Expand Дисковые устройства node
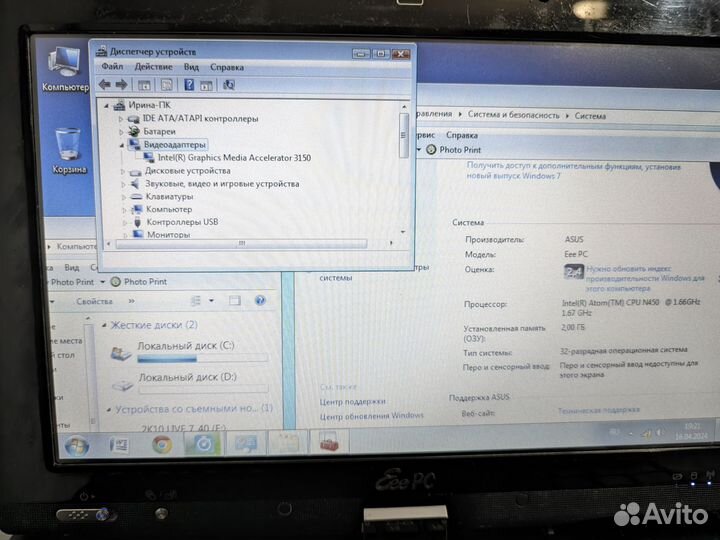This screenshot has width=720, height=540. pyautogui.click(x=123, y=171)
